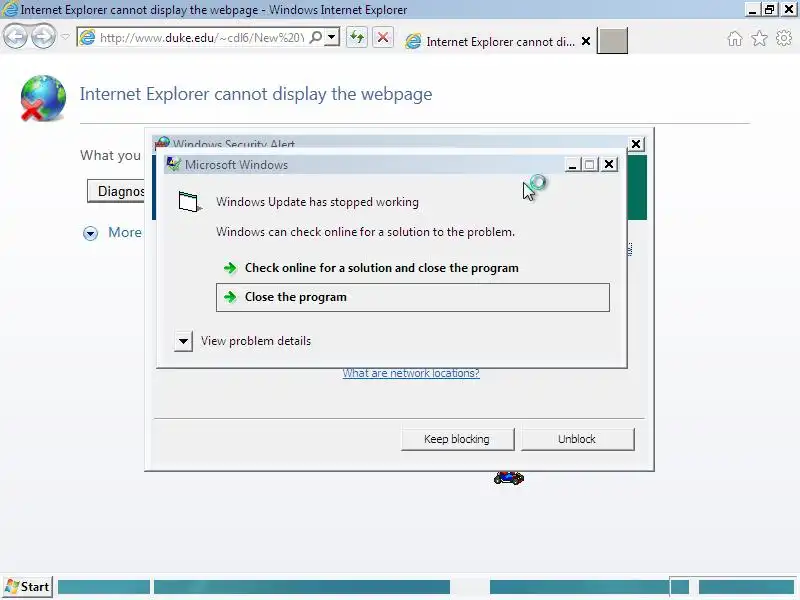The image size is (800, 600).
Task: Open Favorites with the star icon
Action: click(759, 38)
